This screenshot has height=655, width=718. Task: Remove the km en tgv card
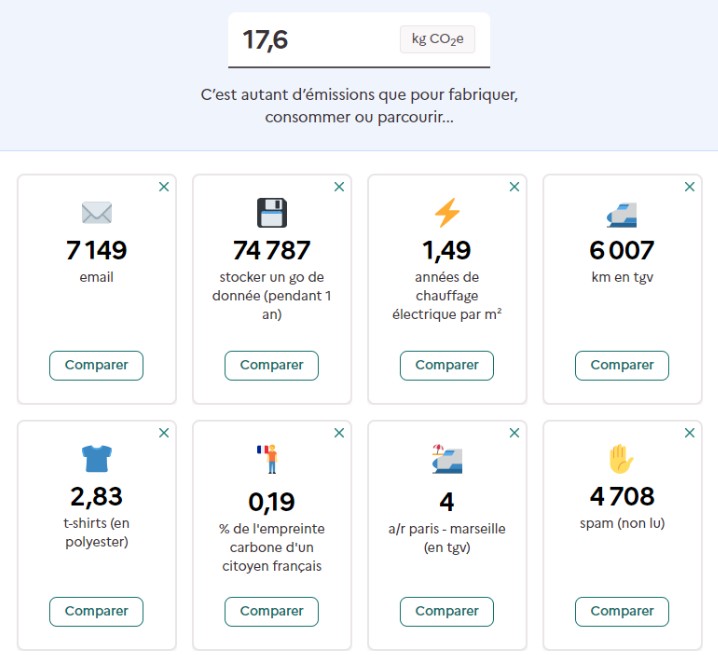689,187
